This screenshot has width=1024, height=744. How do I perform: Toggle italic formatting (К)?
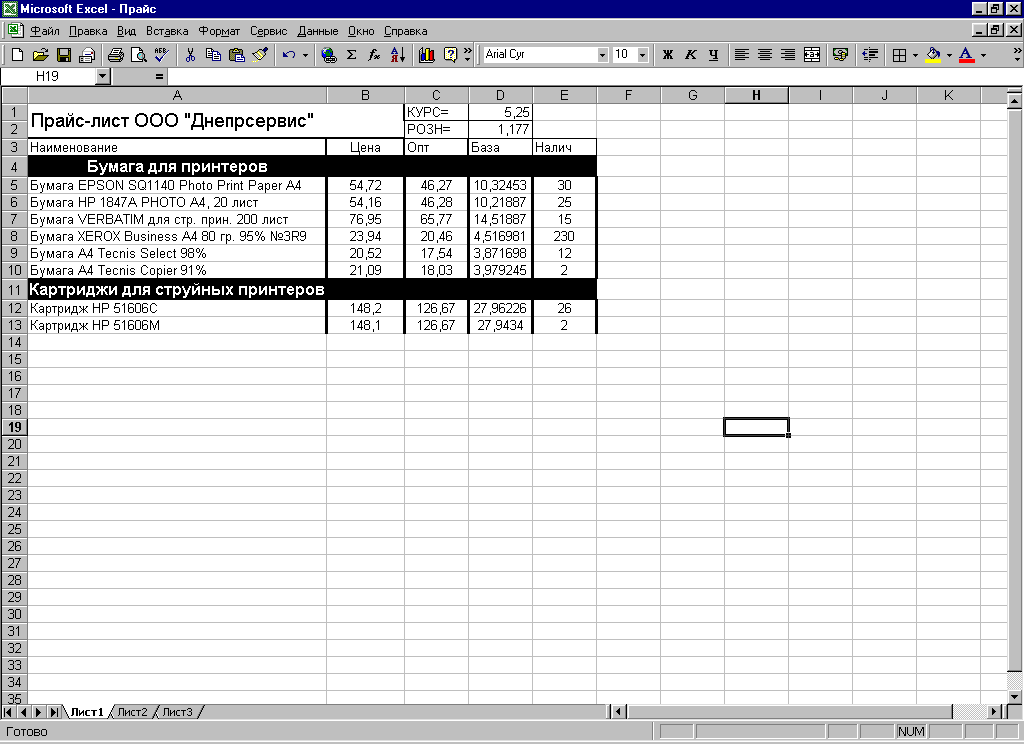click(690, 55)
